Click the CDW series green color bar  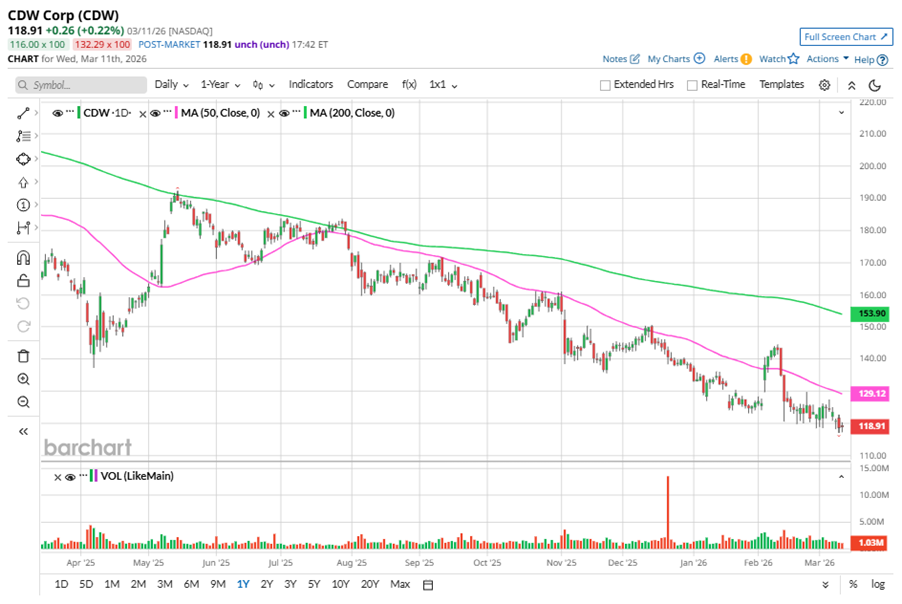[79, 113]
